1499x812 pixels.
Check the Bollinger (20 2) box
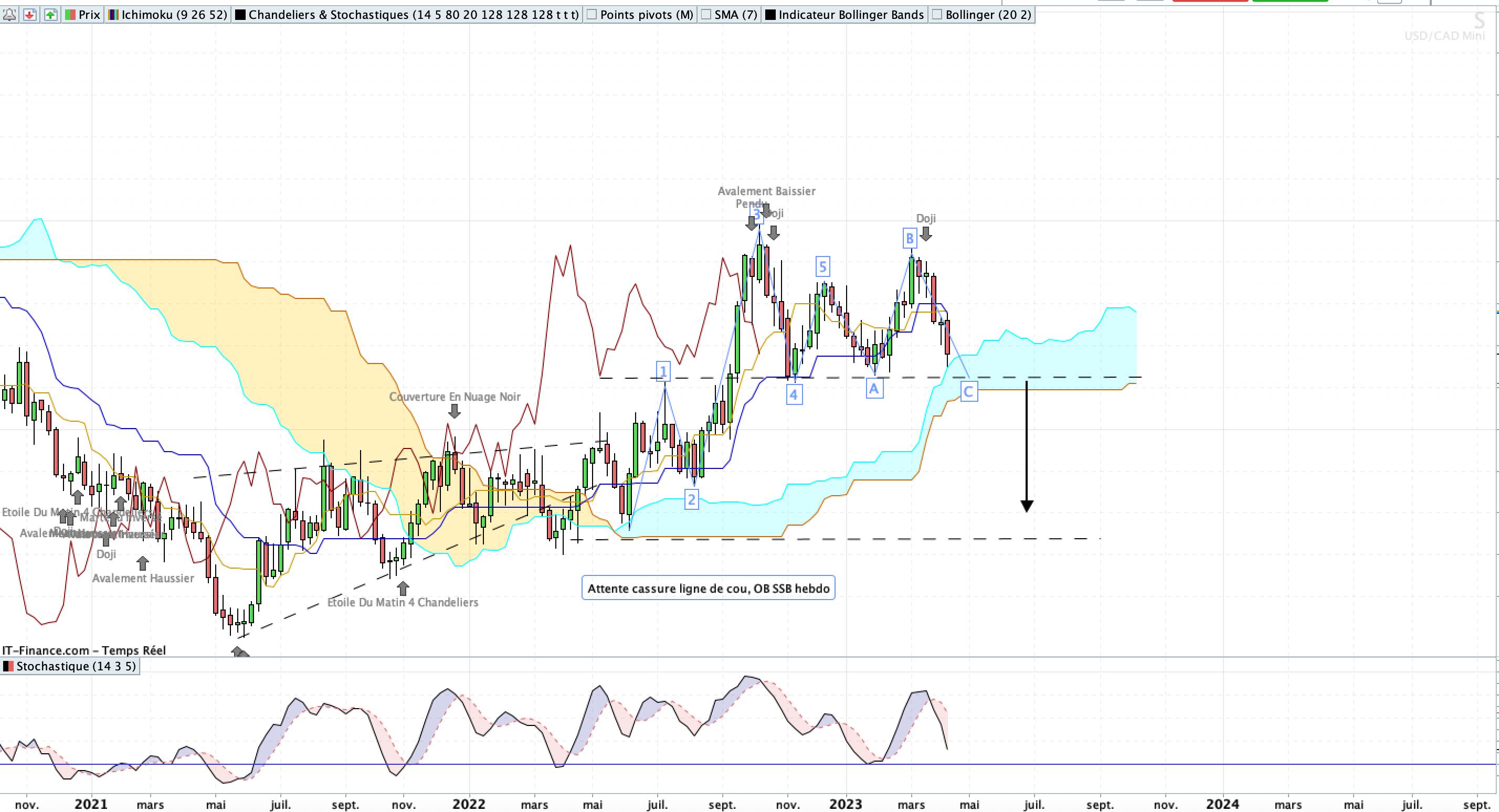[937, 15]
